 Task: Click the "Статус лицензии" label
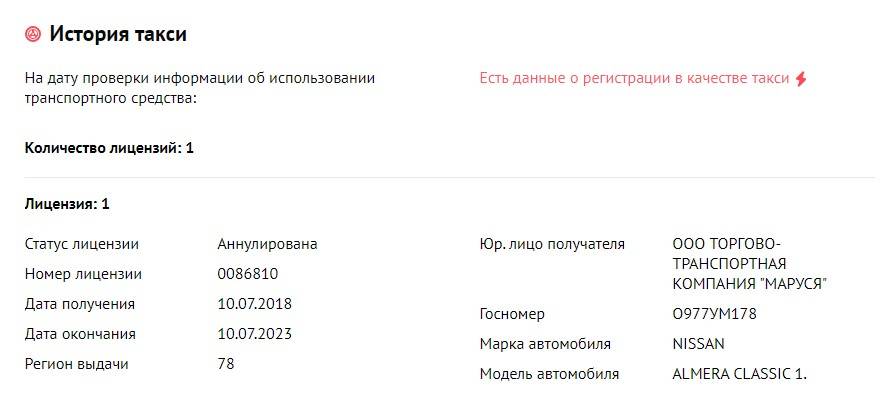point(82,244)
